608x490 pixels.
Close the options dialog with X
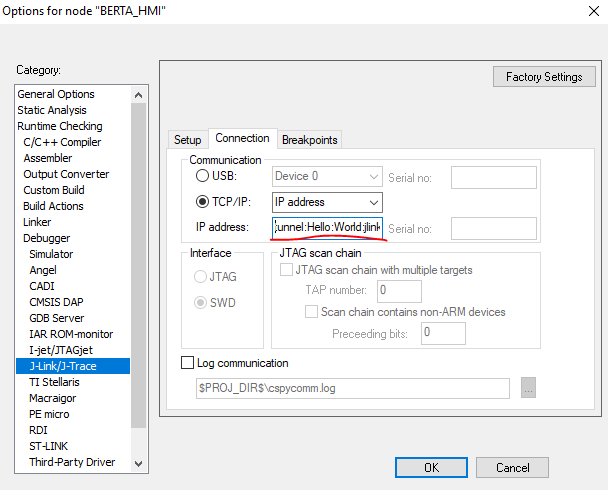click(594, 11)
